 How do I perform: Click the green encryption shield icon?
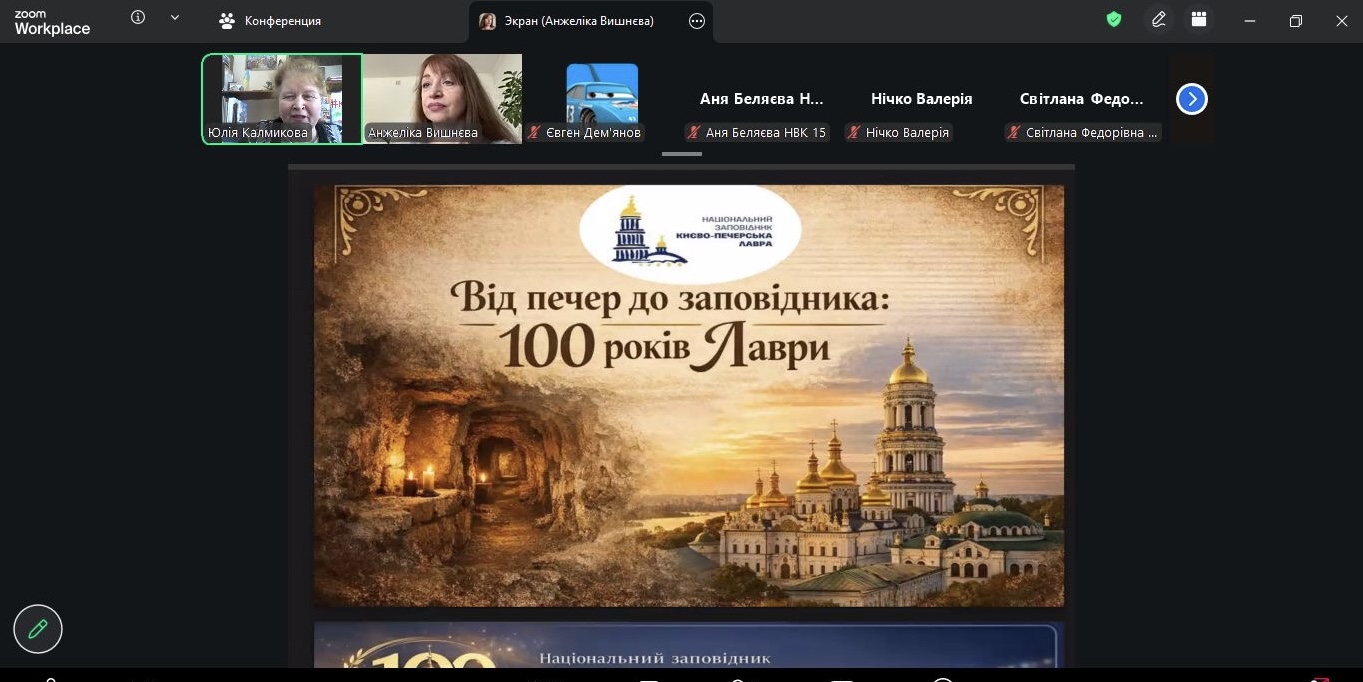coord(1113,19)
